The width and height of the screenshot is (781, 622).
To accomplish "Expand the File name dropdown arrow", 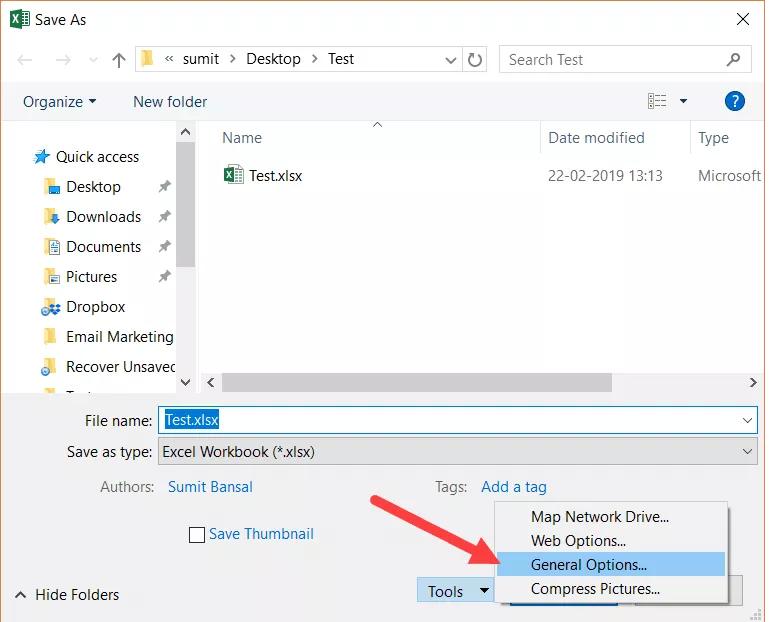I will (x=747, y=420).
